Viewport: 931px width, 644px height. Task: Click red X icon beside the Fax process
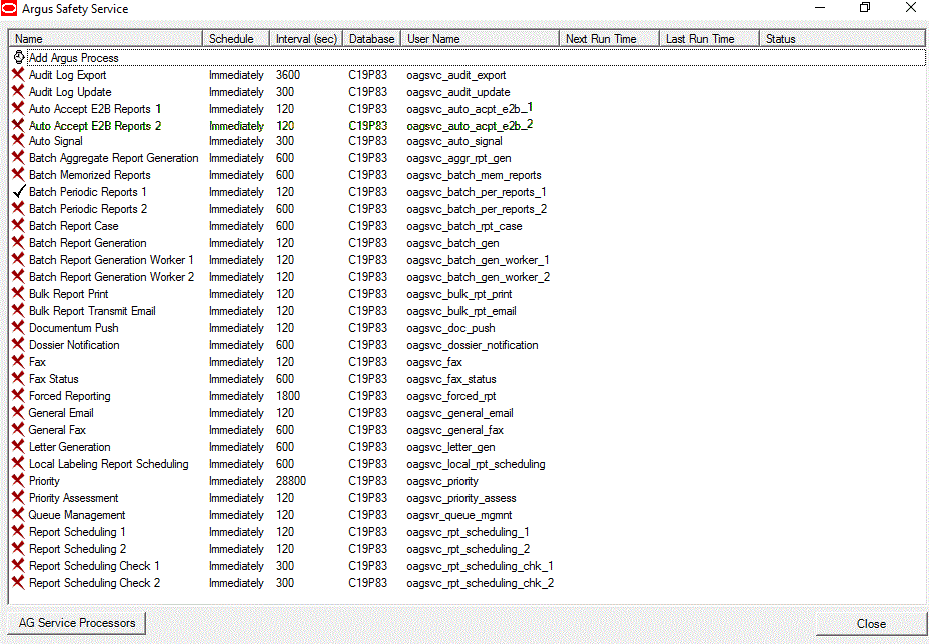tap(18, 361)
